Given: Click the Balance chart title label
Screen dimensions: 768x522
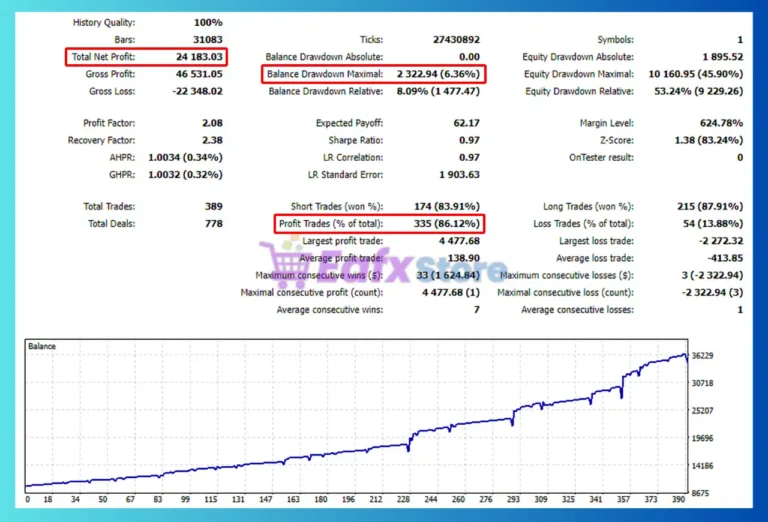Looking at the screenshot, I should click(42, 346).
